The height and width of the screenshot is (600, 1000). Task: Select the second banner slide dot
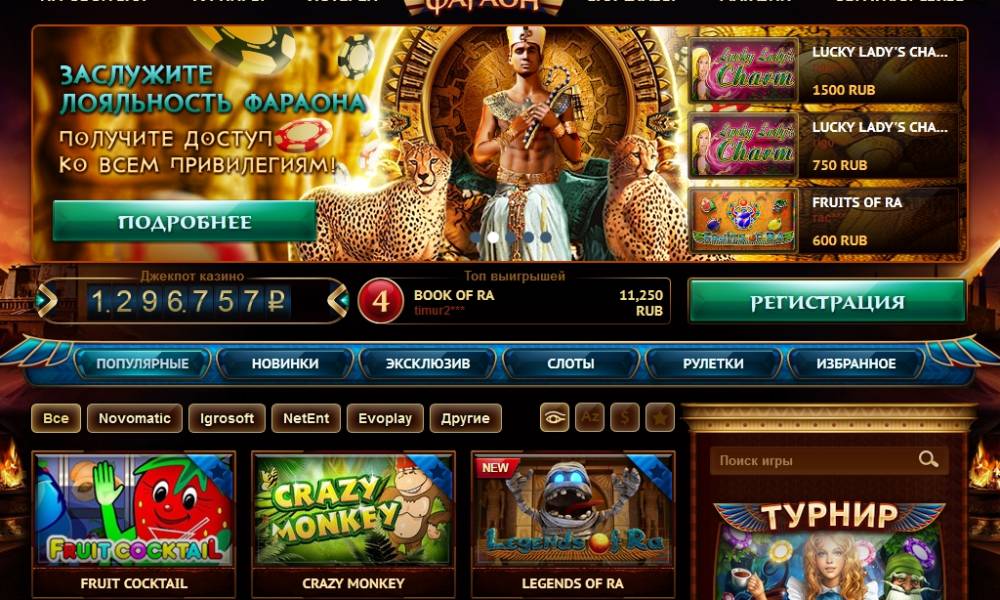pyautogui.click(x=493, y=237)
